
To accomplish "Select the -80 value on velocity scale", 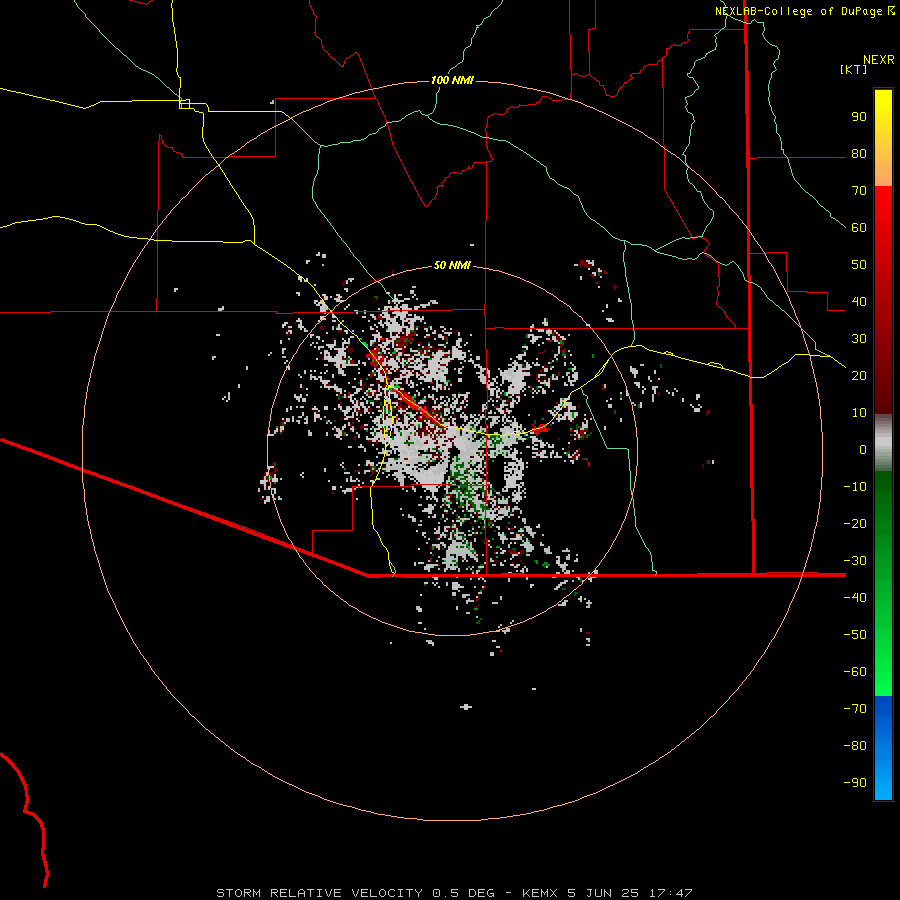I will point(855,746).
